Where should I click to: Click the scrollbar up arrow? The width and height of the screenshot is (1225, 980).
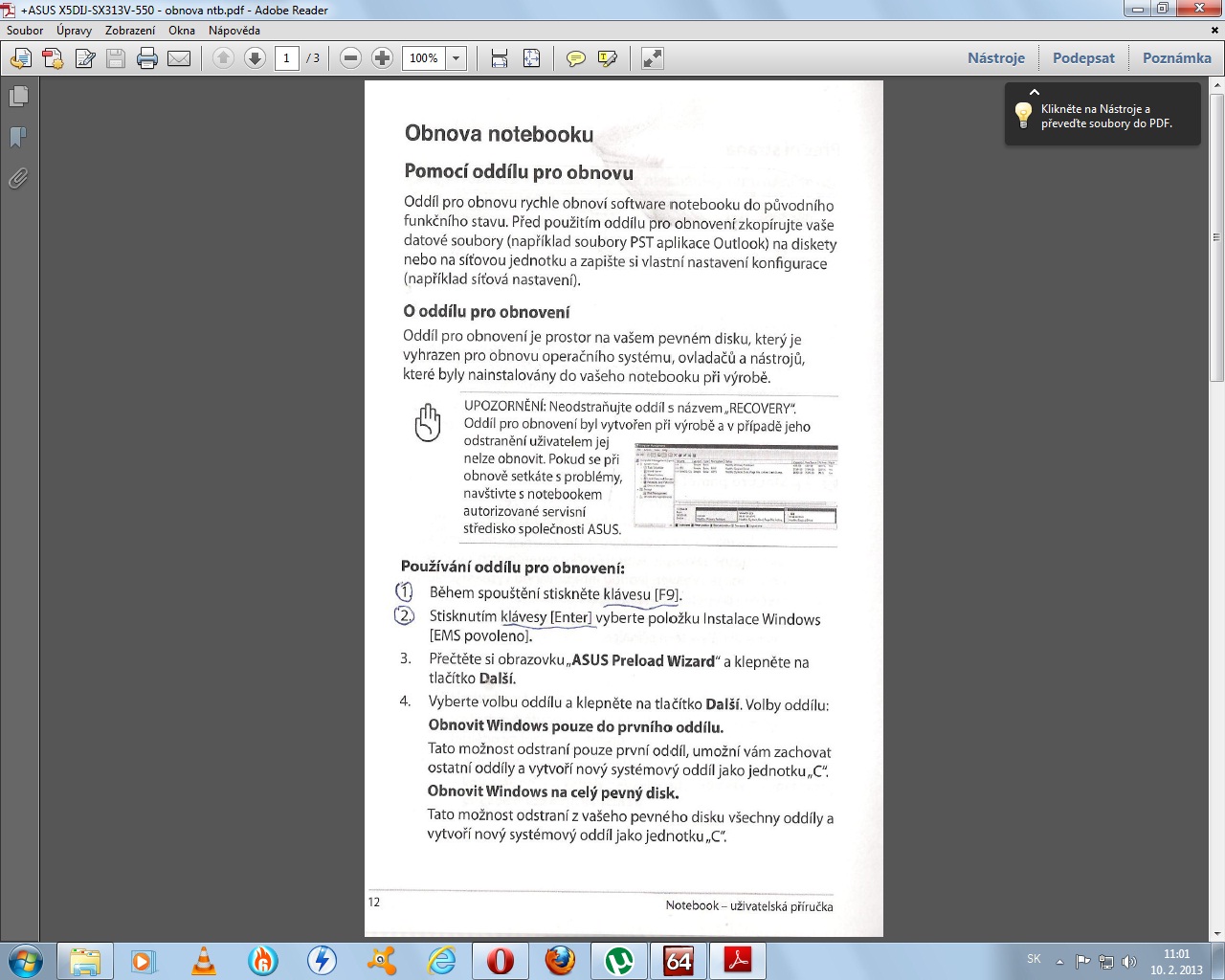[1217, 86]
